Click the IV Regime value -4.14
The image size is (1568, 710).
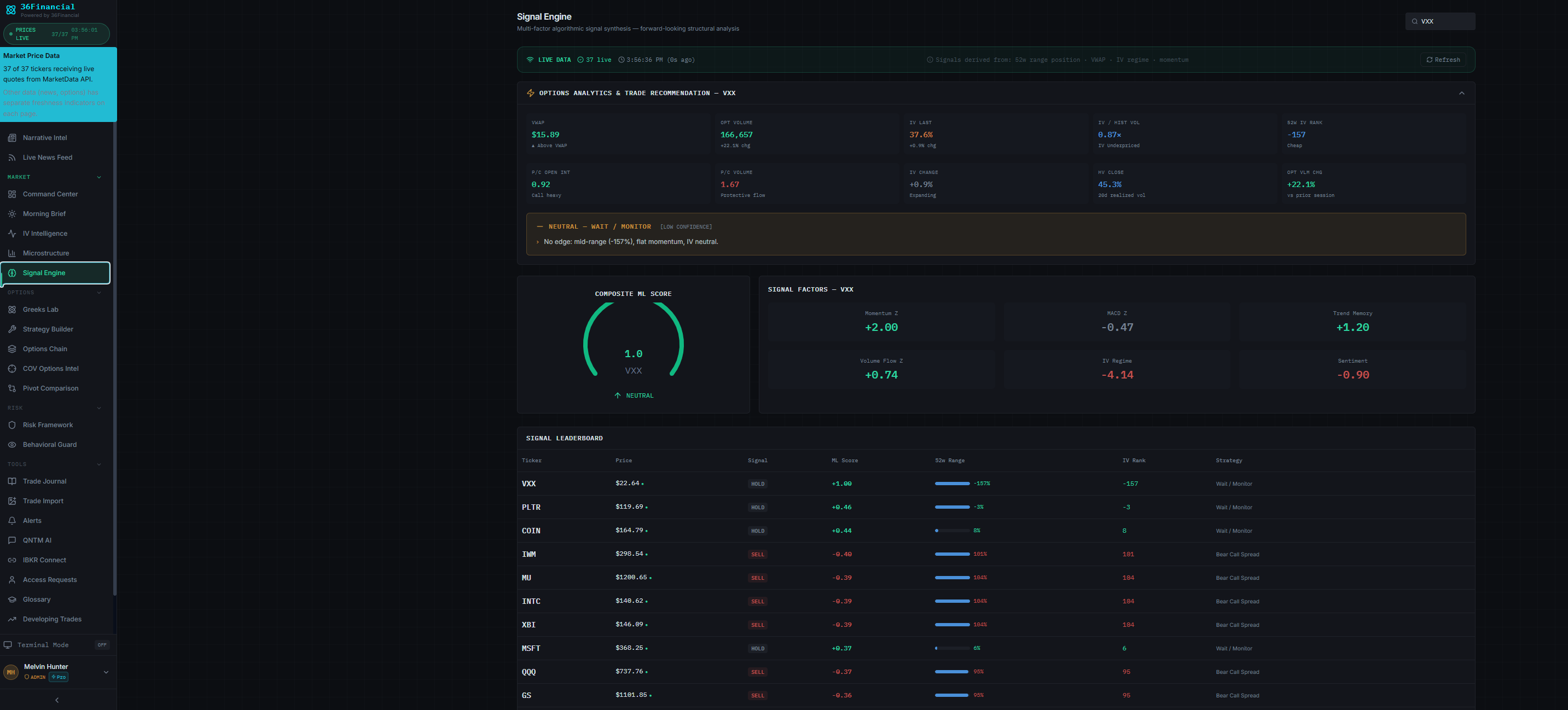click(x=1117, y=375)
